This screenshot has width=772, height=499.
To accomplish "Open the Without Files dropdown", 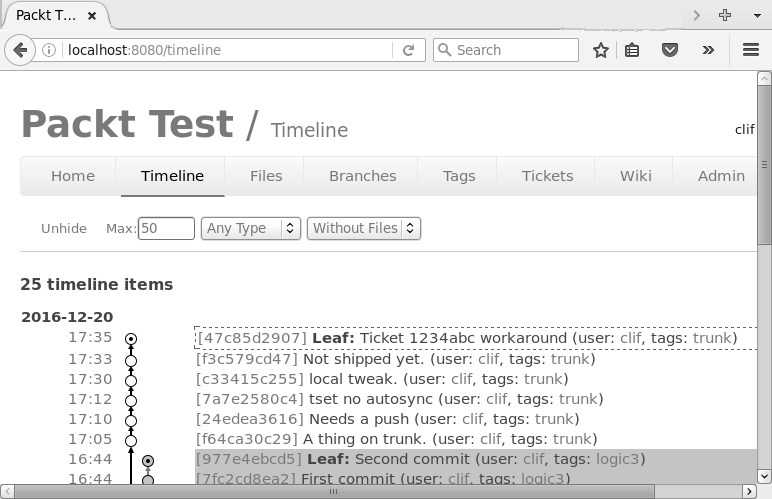I will click(363, 228).
